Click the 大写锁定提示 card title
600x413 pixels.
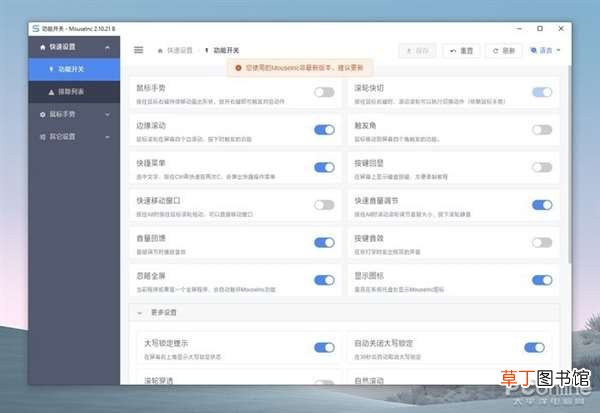(x=166, y=343)
